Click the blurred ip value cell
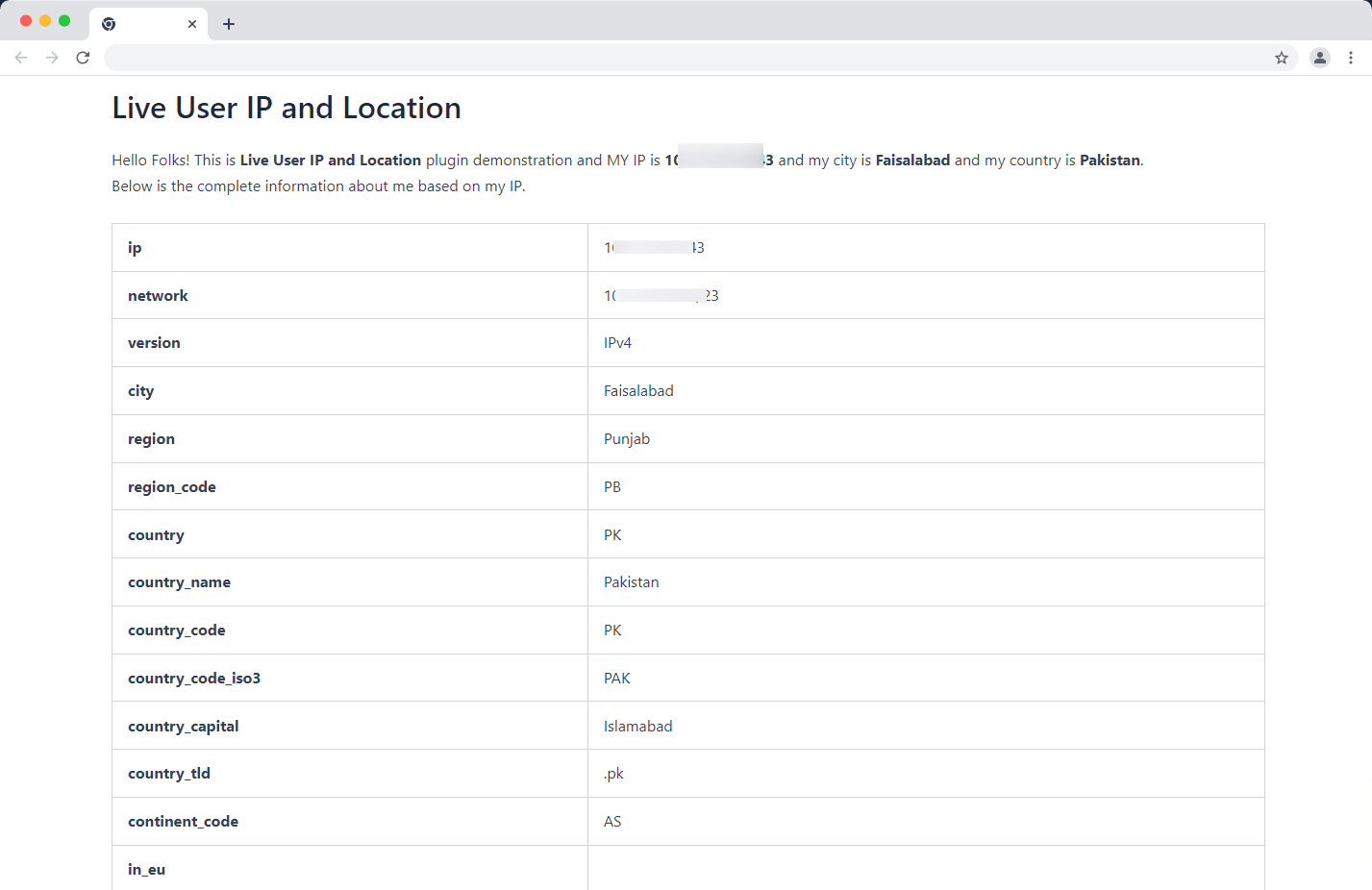This screenshot has width=1372, height=890. (926, 248)
